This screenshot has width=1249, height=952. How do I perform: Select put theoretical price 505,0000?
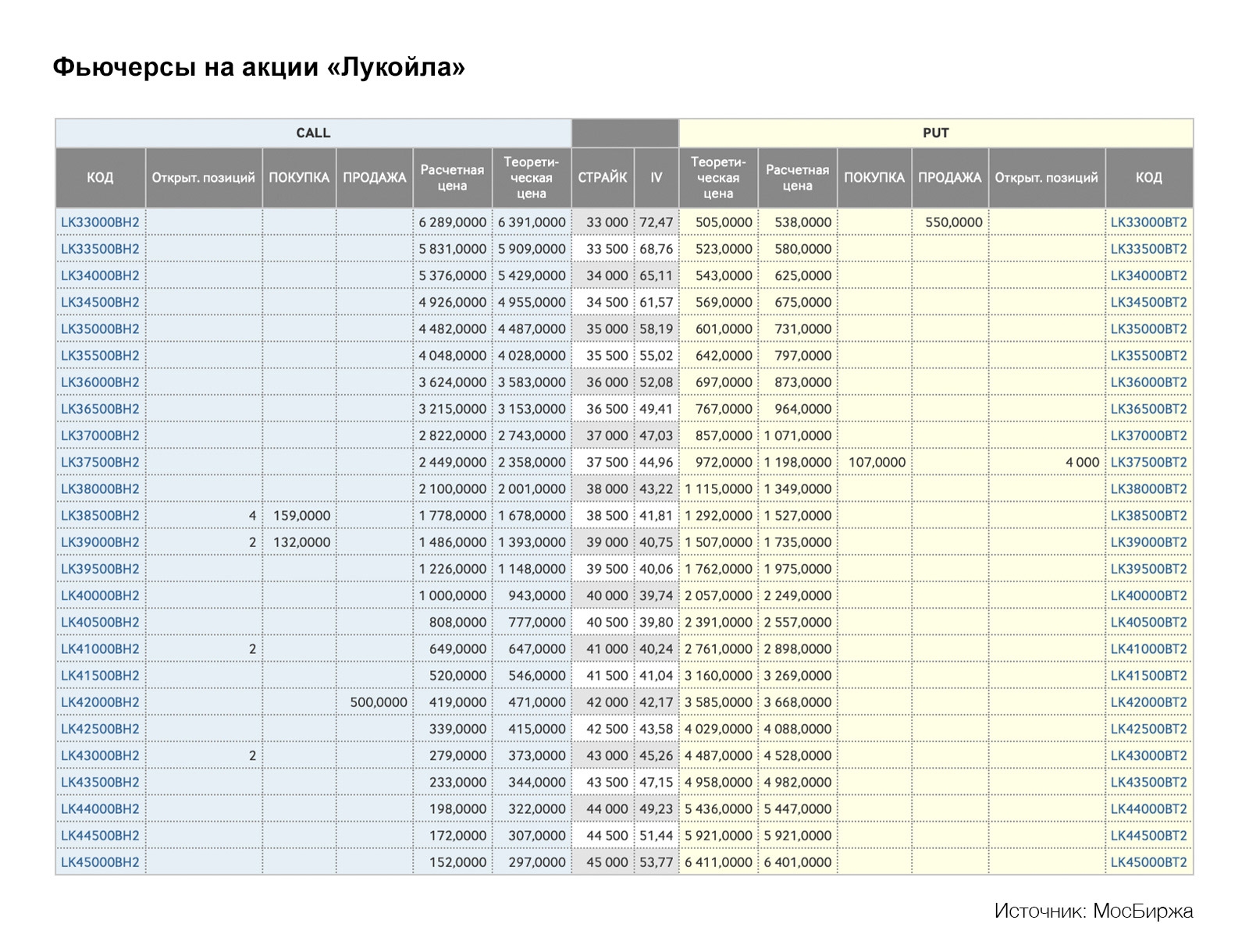[x=724, y=222]
